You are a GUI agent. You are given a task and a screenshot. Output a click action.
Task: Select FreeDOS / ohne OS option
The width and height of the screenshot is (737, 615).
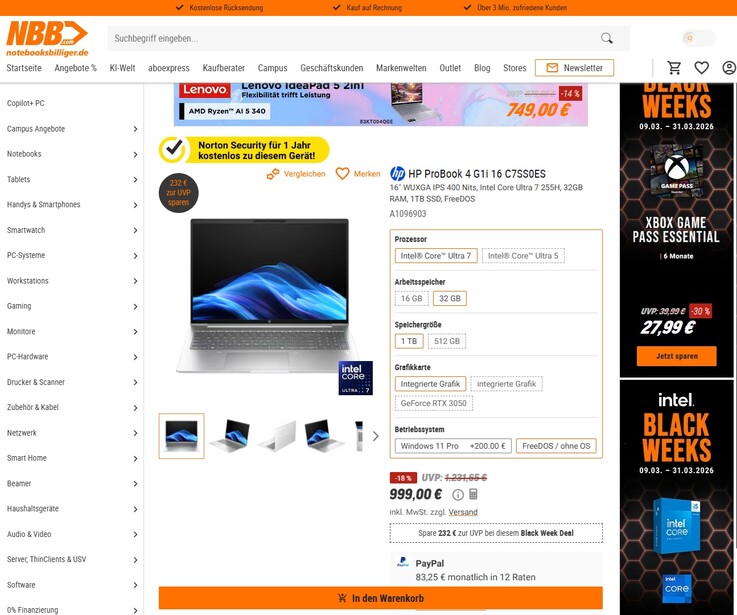coord(556,446)
